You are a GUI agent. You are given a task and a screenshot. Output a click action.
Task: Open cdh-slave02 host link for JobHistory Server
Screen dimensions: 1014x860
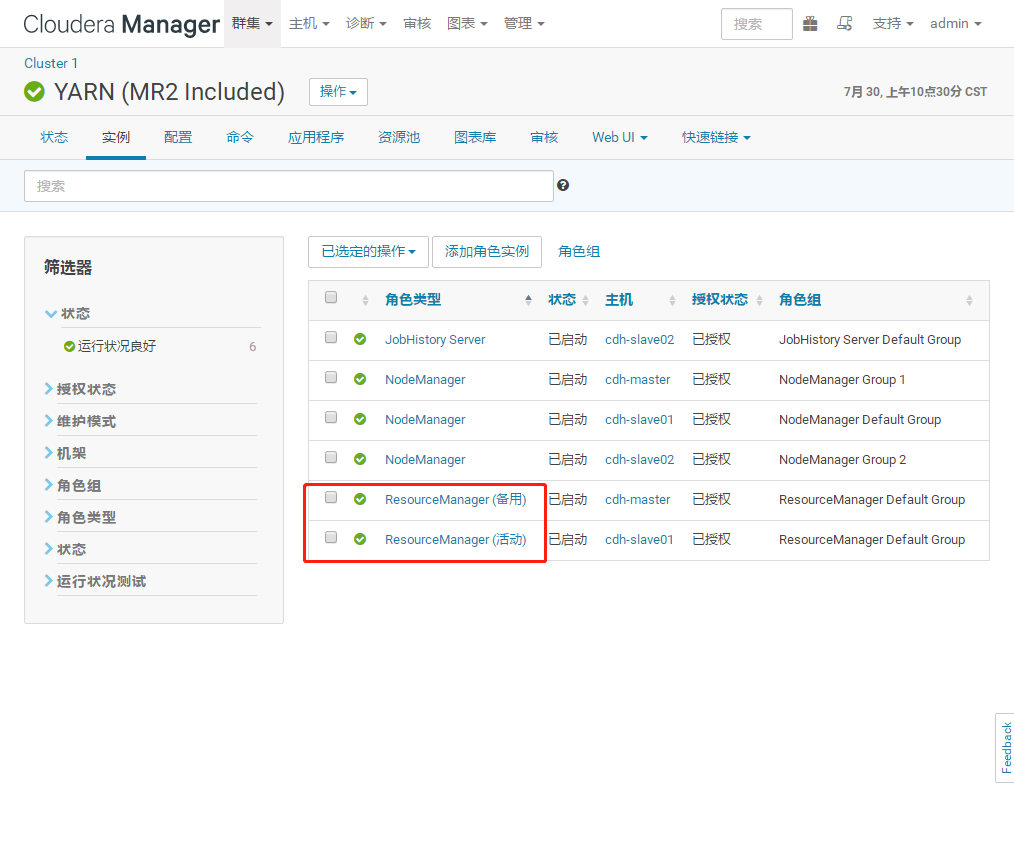[x=640, y=339]
